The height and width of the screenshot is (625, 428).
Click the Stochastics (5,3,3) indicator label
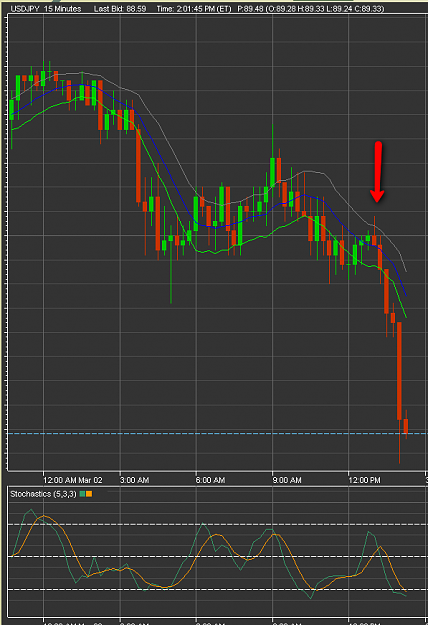(43, 494)
